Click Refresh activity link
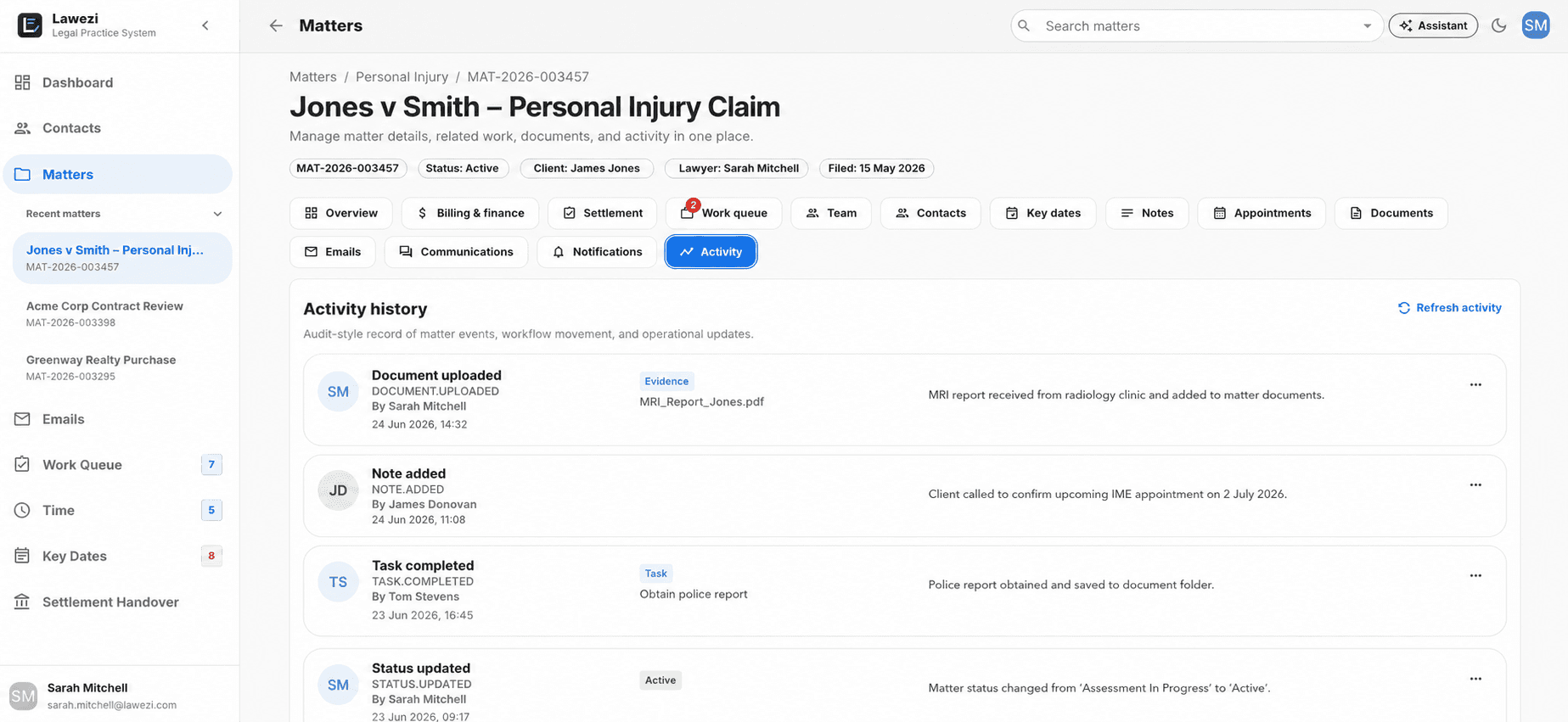This screenshot has height=722, width=1568. (x=1450, y=308)
